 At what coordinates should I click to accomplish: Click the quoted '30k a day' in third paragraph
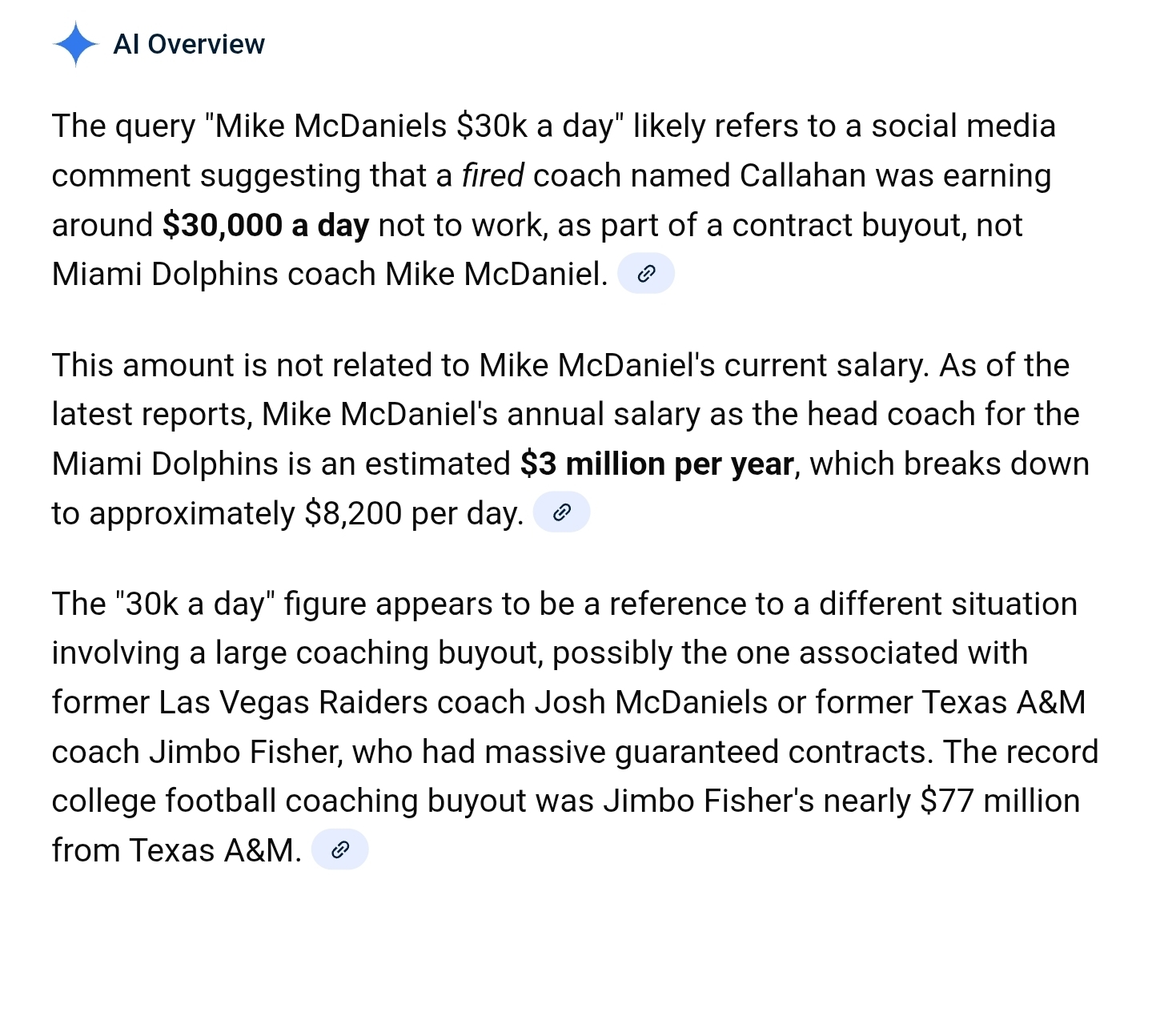click(195, 604)
